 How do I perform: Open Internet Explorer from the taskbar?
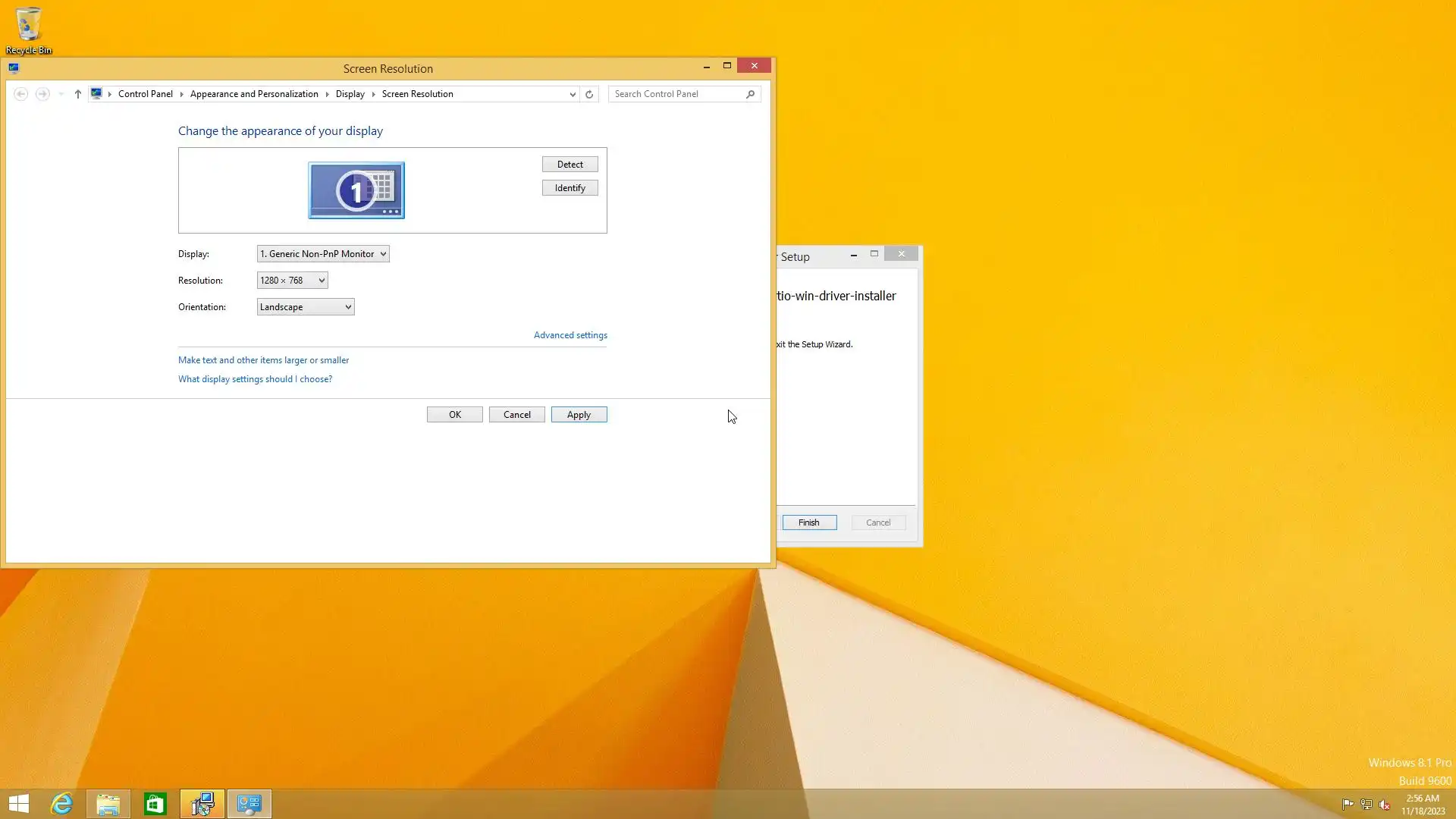point(61,804)
